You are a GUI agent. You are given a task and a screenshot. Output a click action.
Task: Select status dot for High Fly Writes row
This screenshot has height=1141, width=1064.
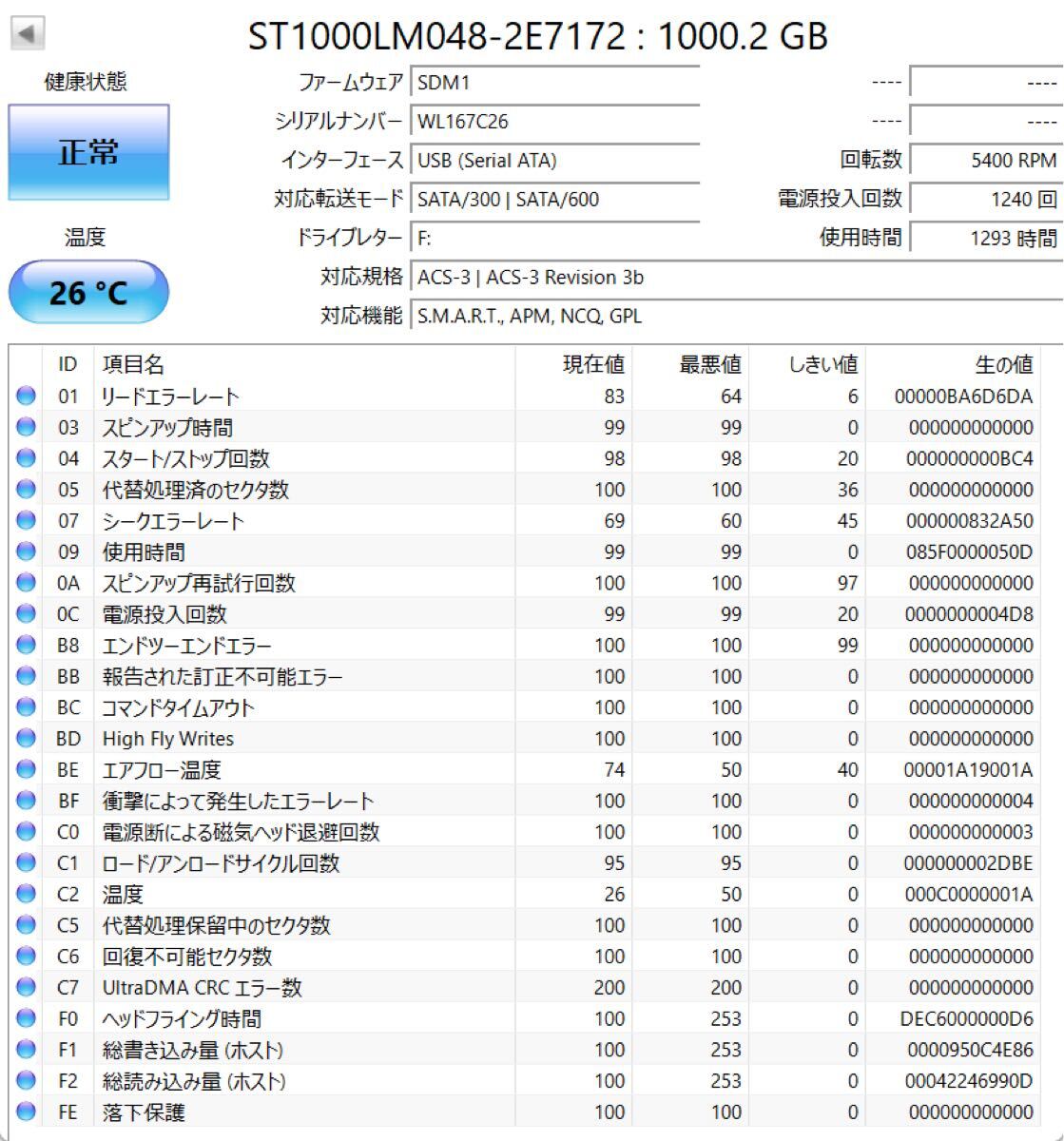tap(26, 738)
